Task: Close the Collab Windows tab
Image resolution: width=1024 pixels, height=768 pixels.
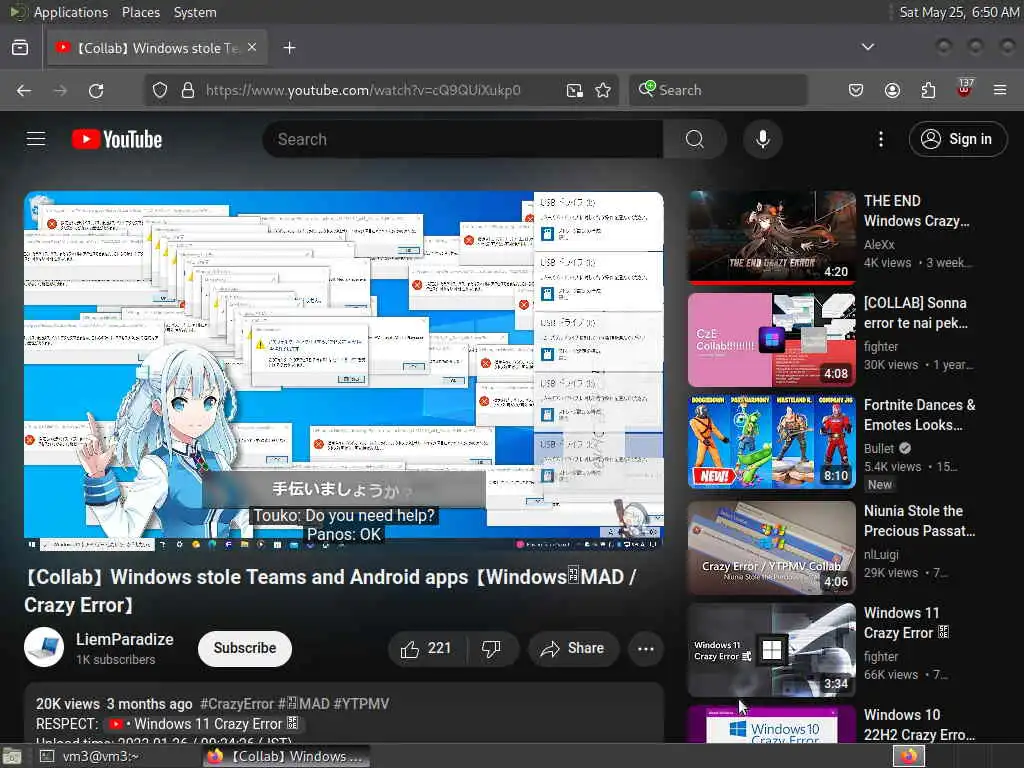Action: [x=252, y=48]
